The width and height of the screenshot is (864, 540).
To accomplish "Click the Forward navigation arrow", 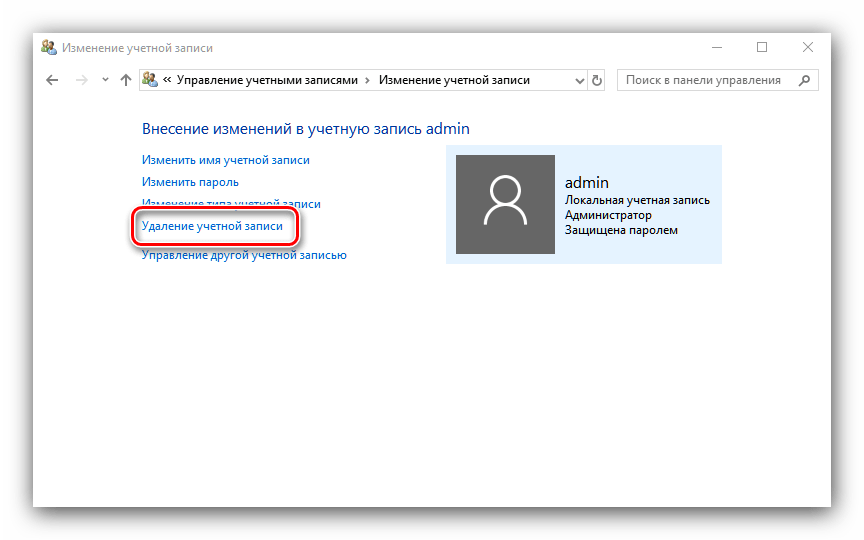I will click(82, 80).
